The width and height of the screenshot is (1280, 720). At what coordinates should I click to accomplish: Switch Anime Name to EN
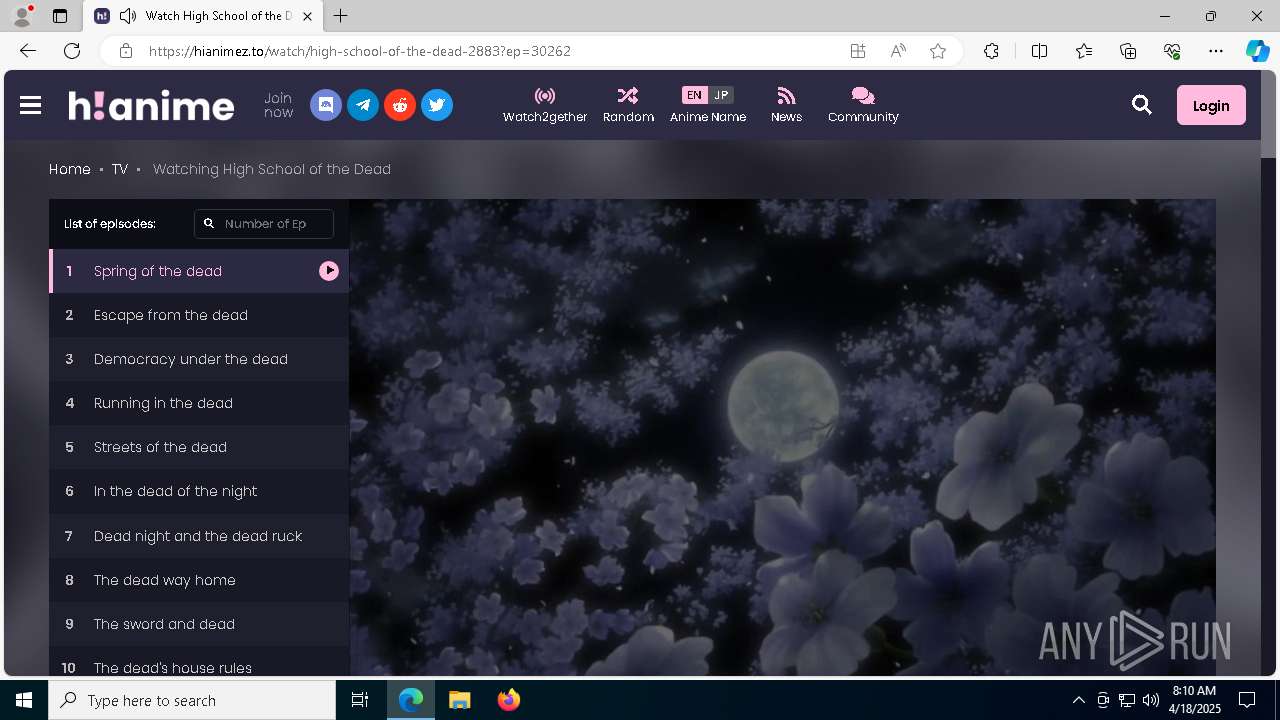(694, 95)
